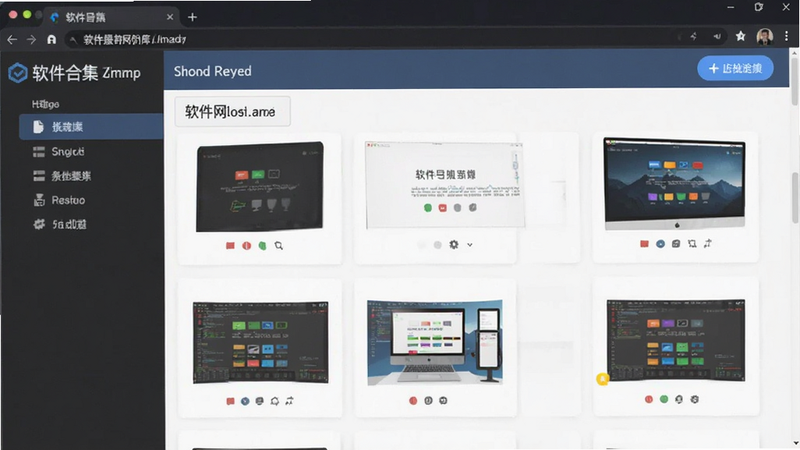Select the 软件合集 browser tab
Image resolution: width=800 pixels, height=450 pixels.
click(x=111, y=17)
